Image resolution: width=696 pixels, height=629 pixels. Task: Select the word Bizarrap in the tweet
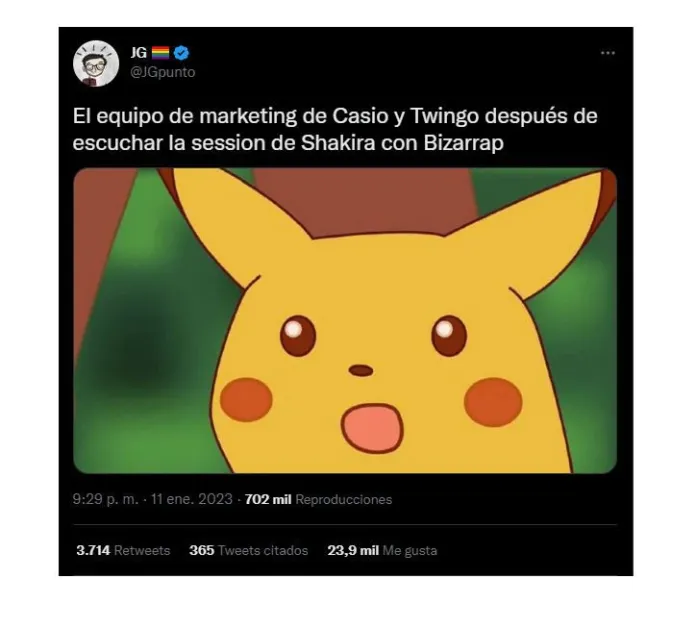[463, 143]
